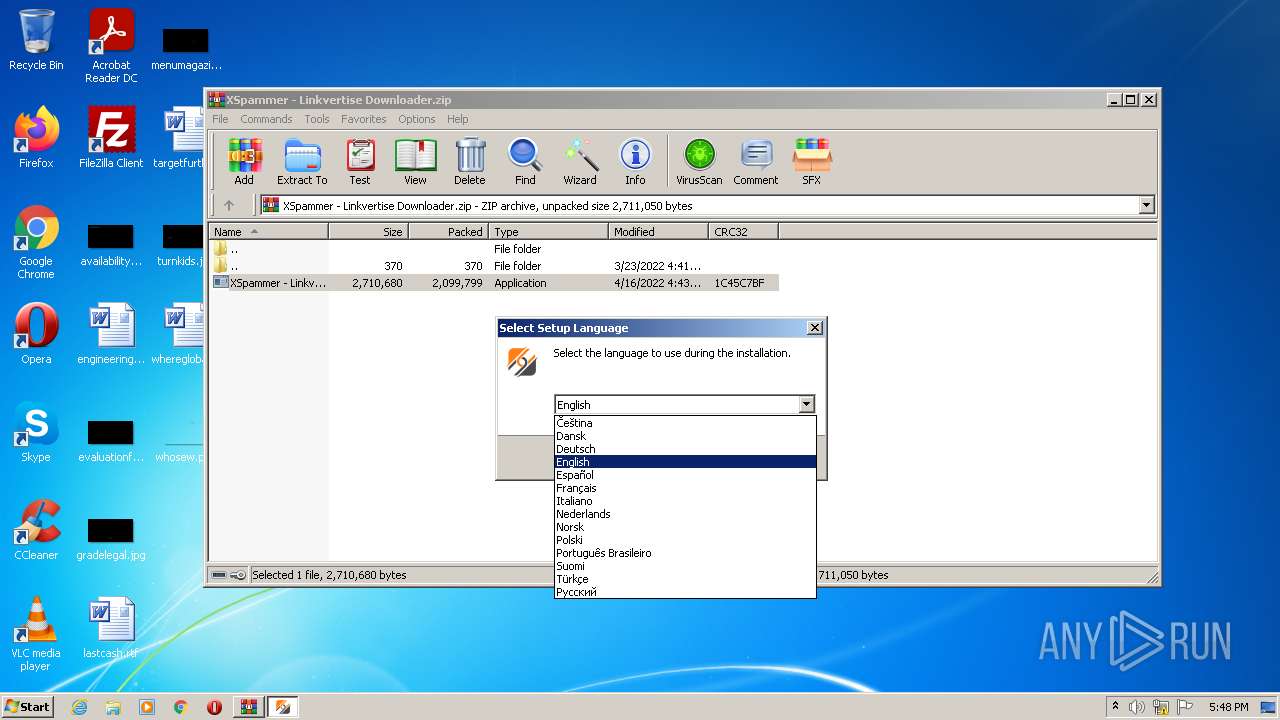Close the Select Setup Language dialog
Image resolution: width=1280 pixels, height=720 pixels.
coord(815,328)
